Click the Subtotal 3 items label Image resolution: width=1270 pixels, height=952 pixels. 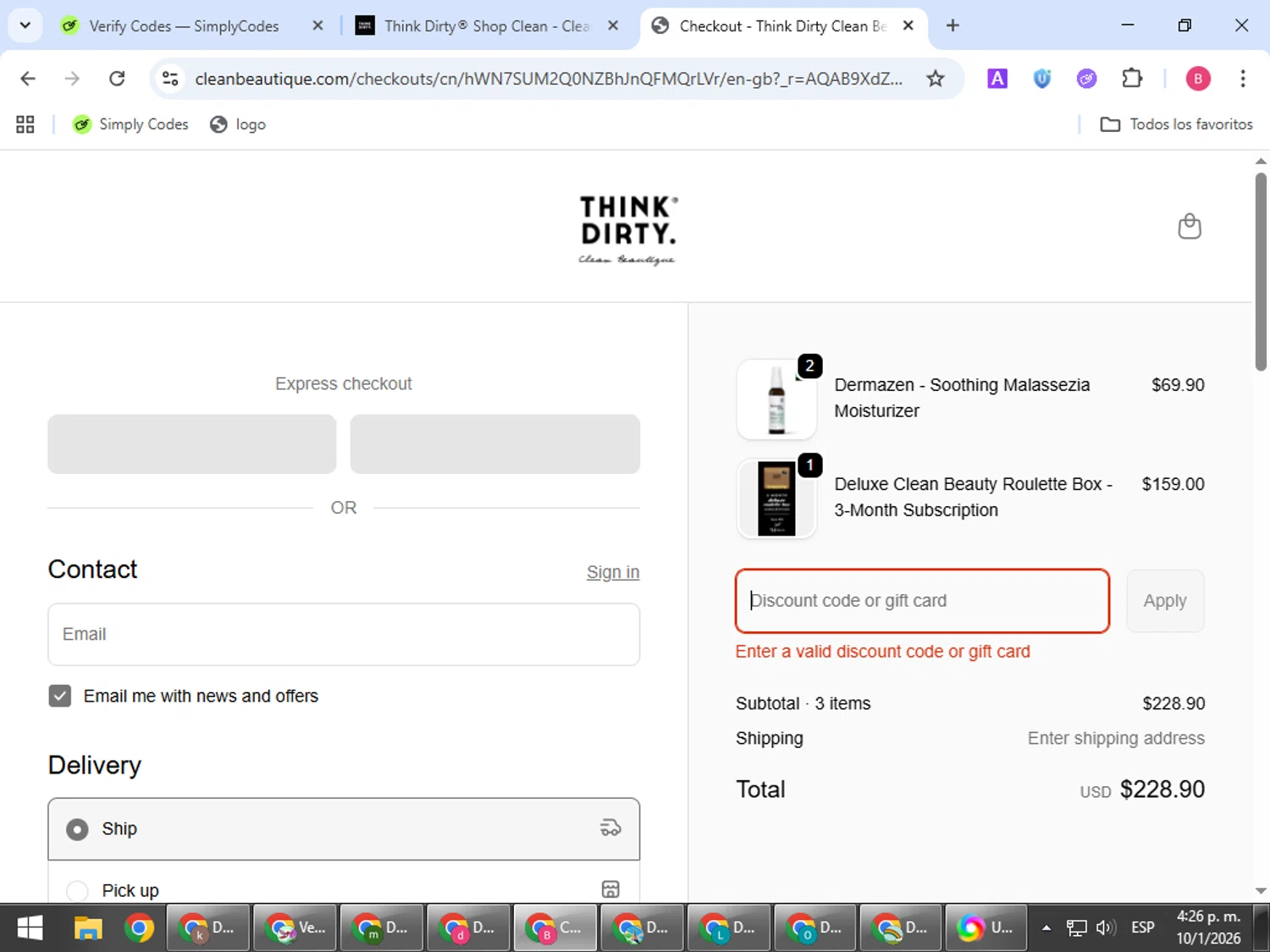[x=803, y=703]
